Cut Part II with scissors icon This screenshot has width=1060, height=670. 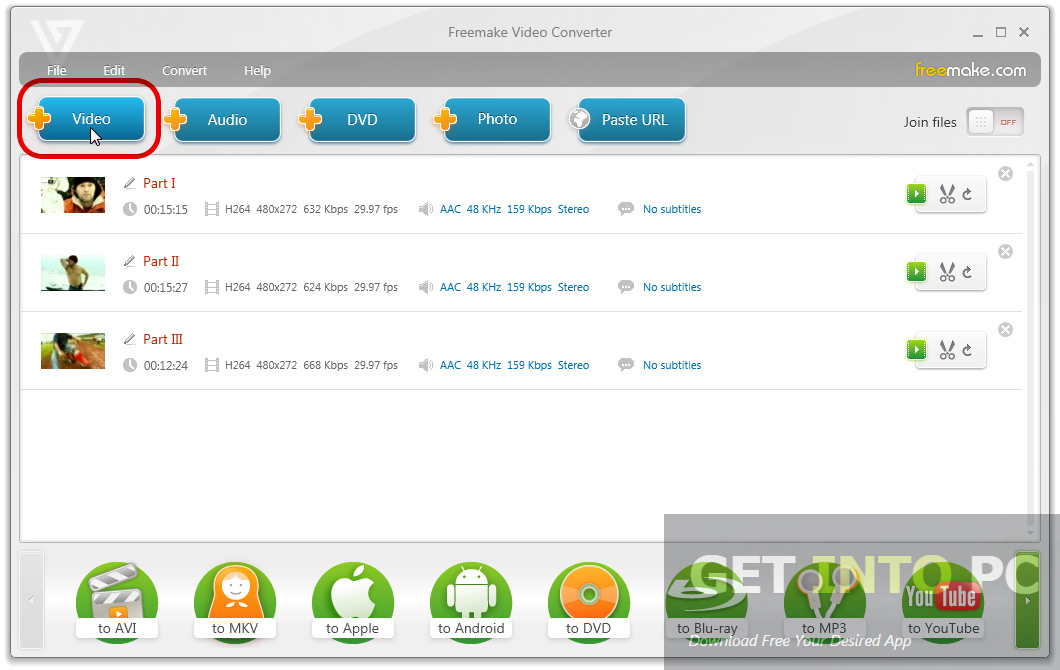(947, 272)
